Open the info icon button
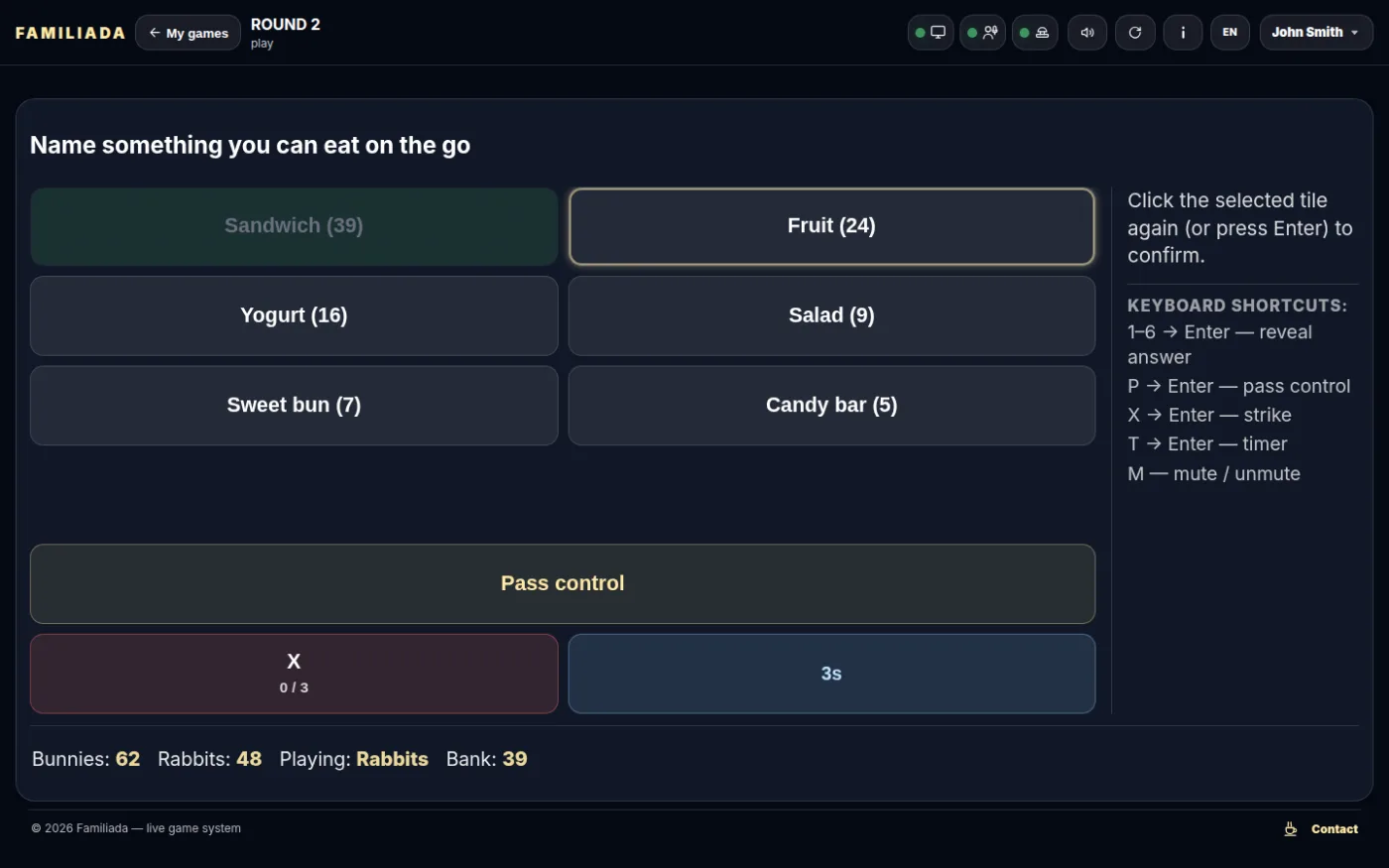Screen dimensions: 1389x868 coord(1183,33)
